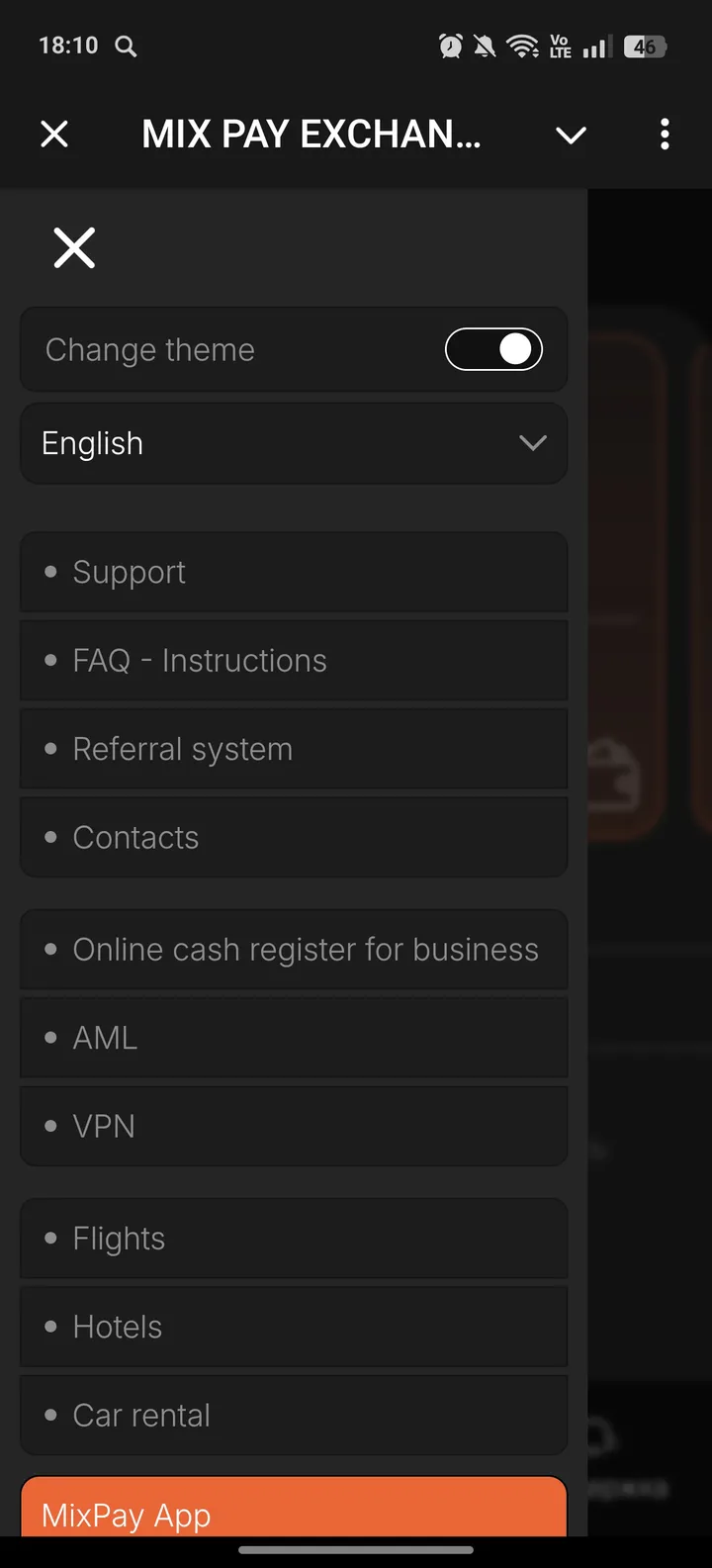Open Online cash register for business
Image resolution: width=712 pixels, height=1568 pixels.
click(293, 950)
